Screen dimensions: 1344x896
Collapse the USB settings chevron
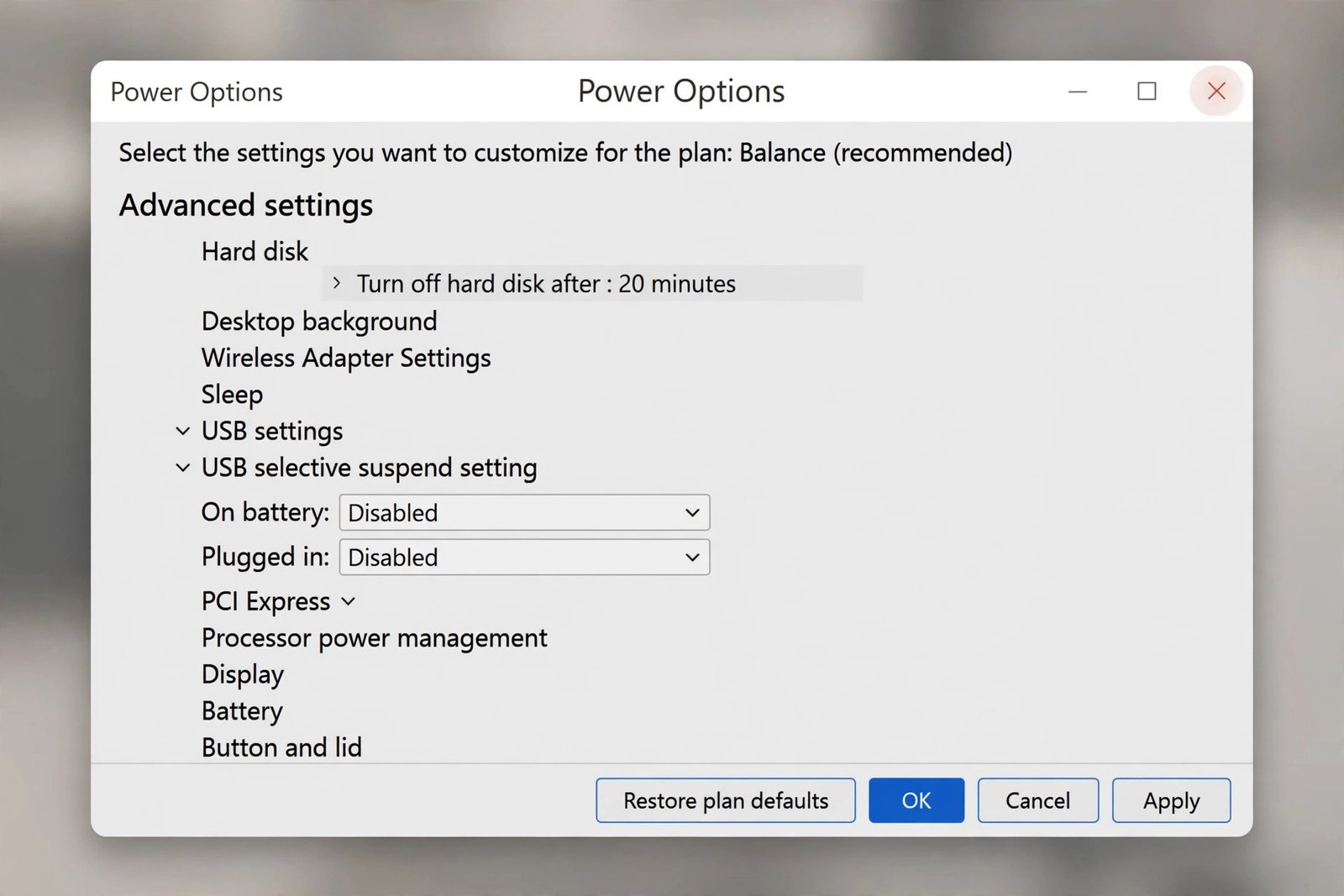(x=182, y=432)
